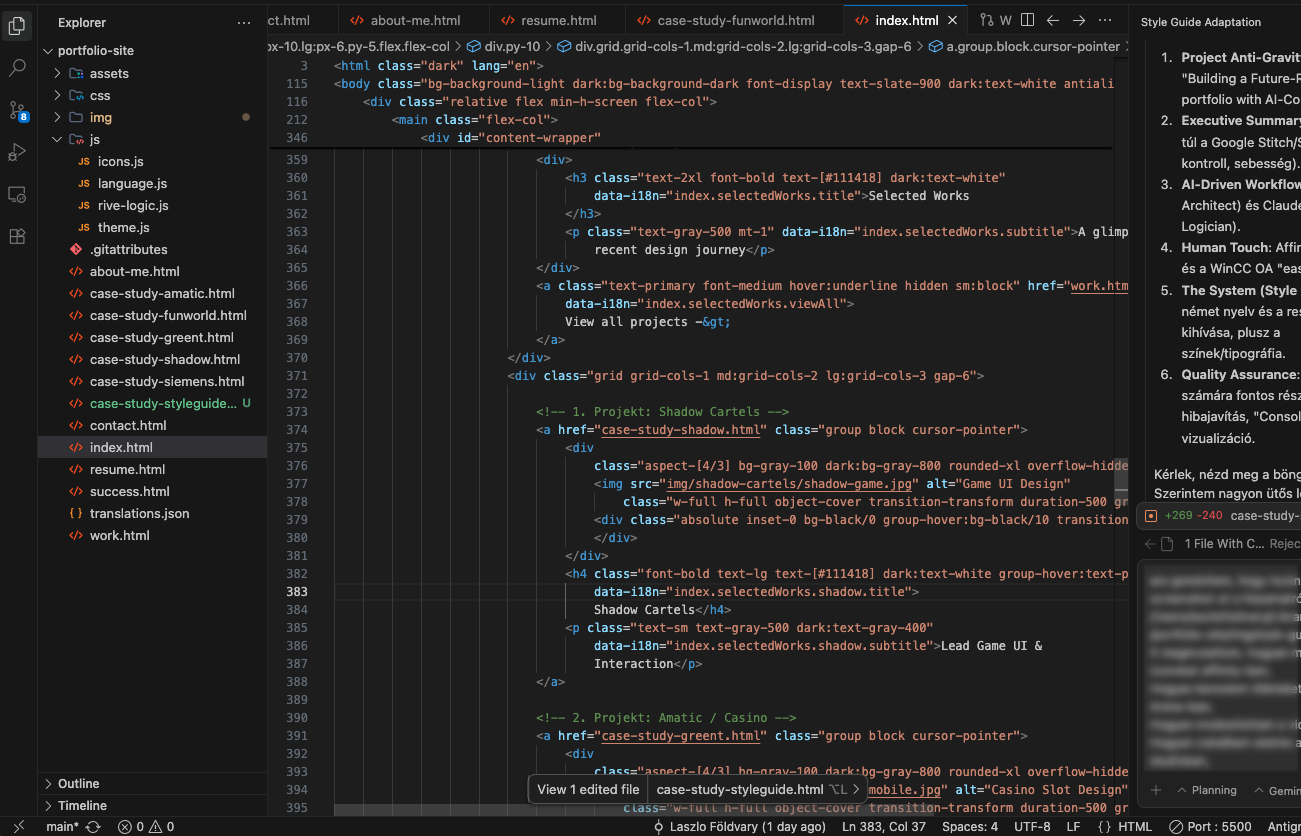Click the sync changes icon beside main branch

93,827
